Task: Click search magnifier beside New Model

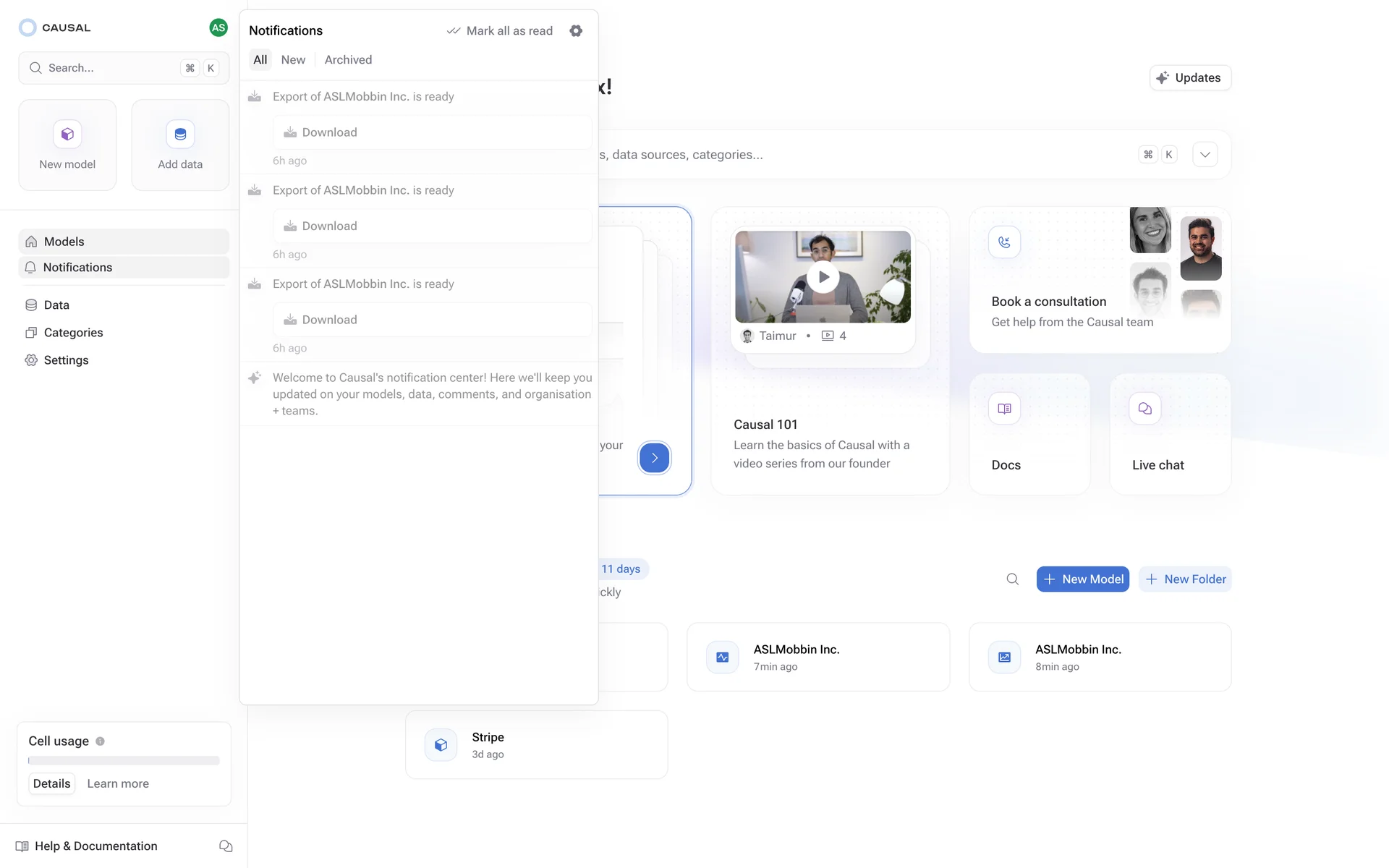Action: pos(1012,579)
